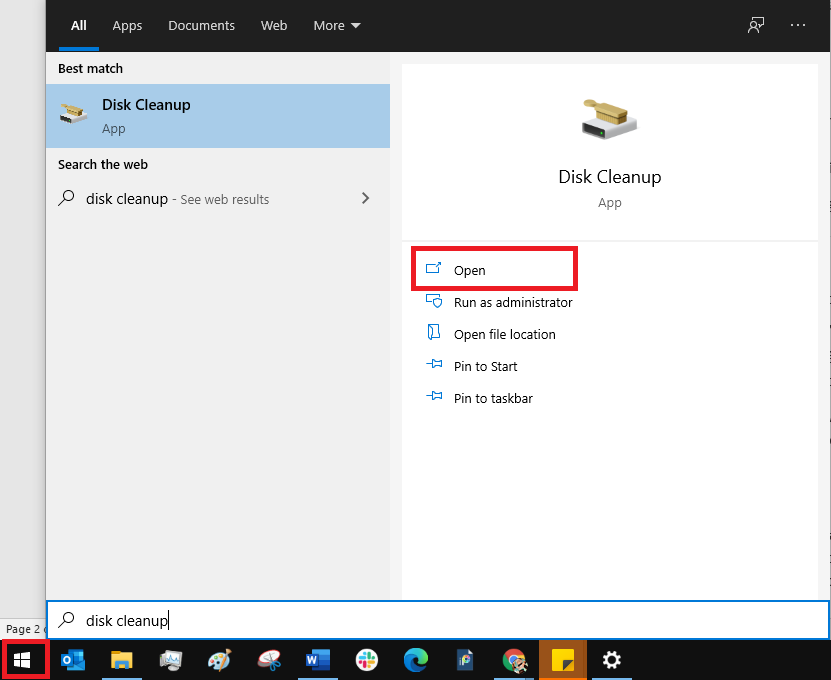831x680 pixels.
Task: Choose Run as administrator
Action: pyautogui.click(x=513, y=302)
